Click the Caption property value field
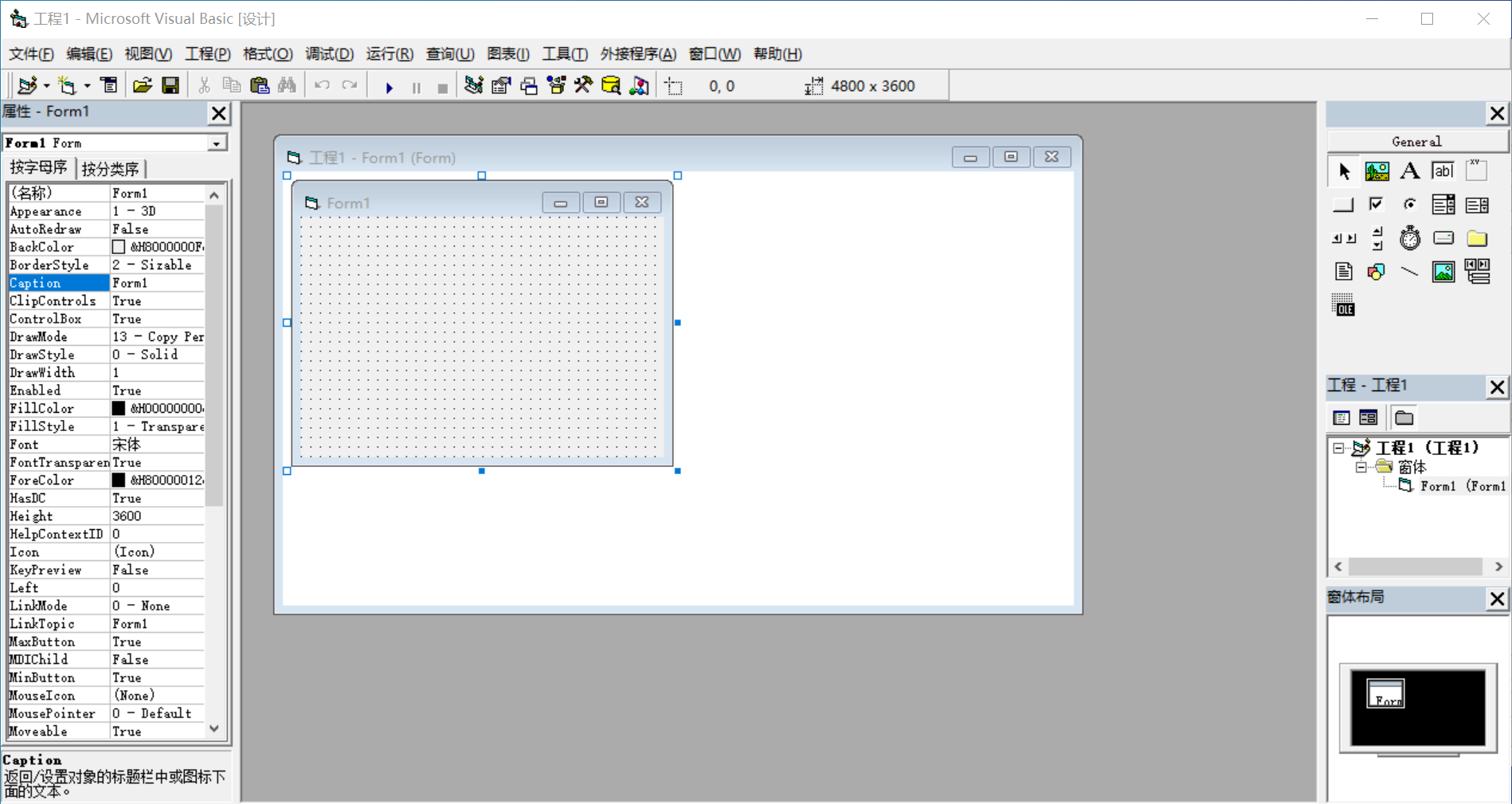 pyautogui.click(x=157, y=283)
